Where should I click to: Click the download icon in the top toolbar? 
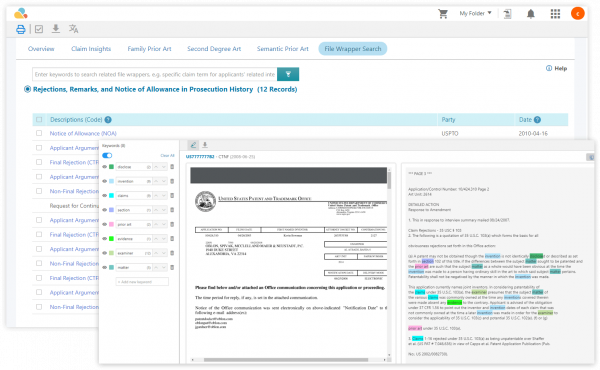click(x=56, y=29)
